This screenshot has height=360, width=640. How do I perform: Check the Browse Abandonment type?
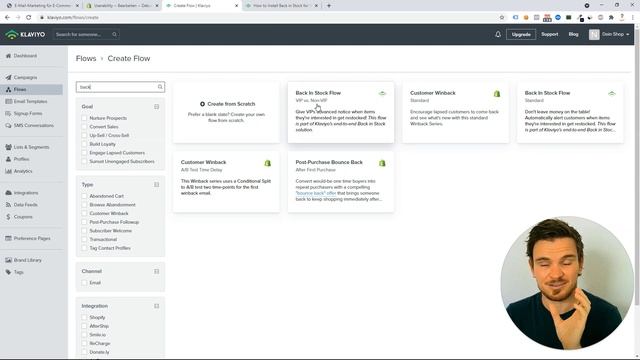click(x=84, y=205)
